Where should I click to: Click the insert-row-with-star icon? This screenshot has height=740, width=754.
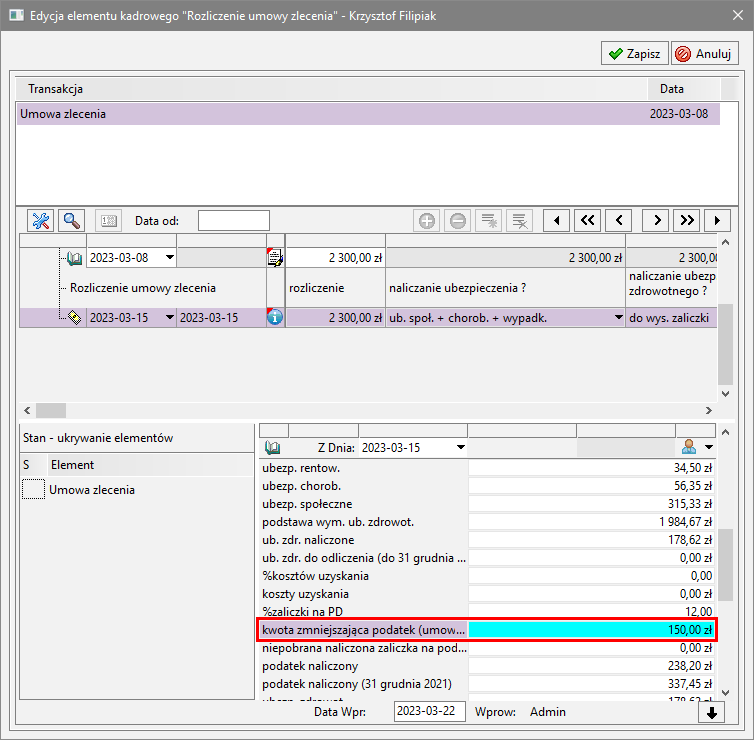(489, 221)
